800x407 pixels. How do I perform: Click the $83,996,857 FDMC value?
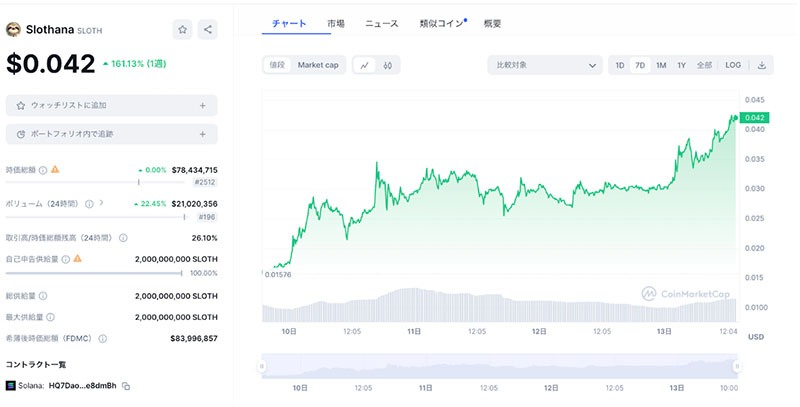tap(194, 338)
